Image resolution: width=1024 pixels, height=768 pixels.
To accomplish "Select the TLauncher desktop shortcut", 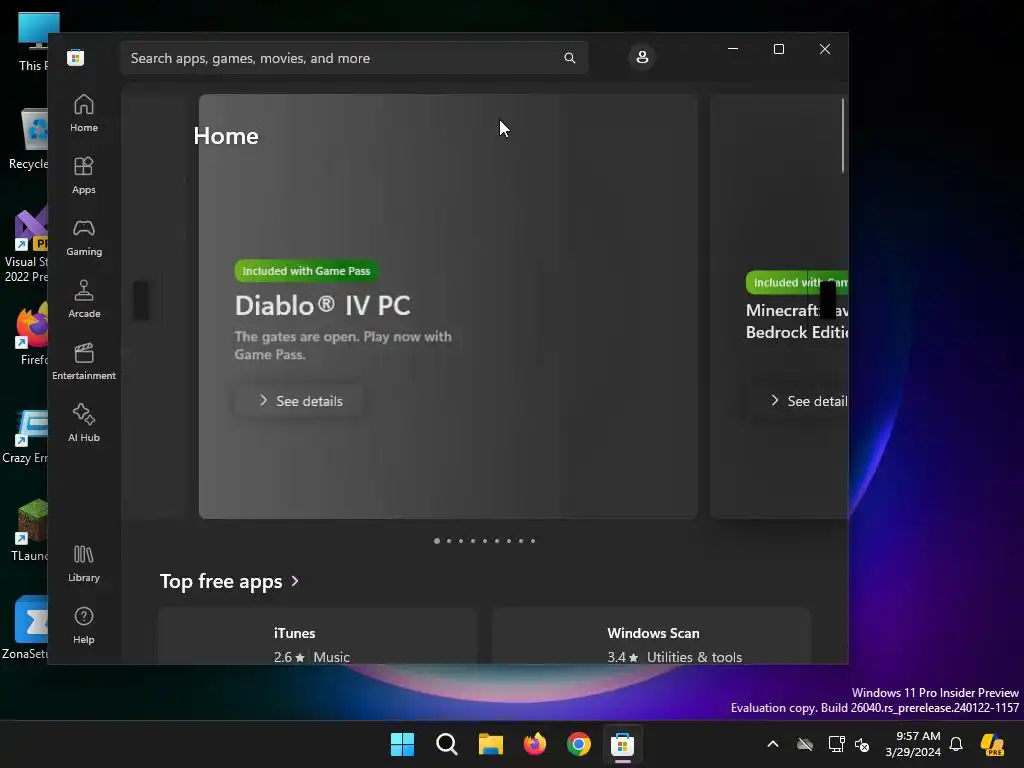I will (x=30, y=530).
